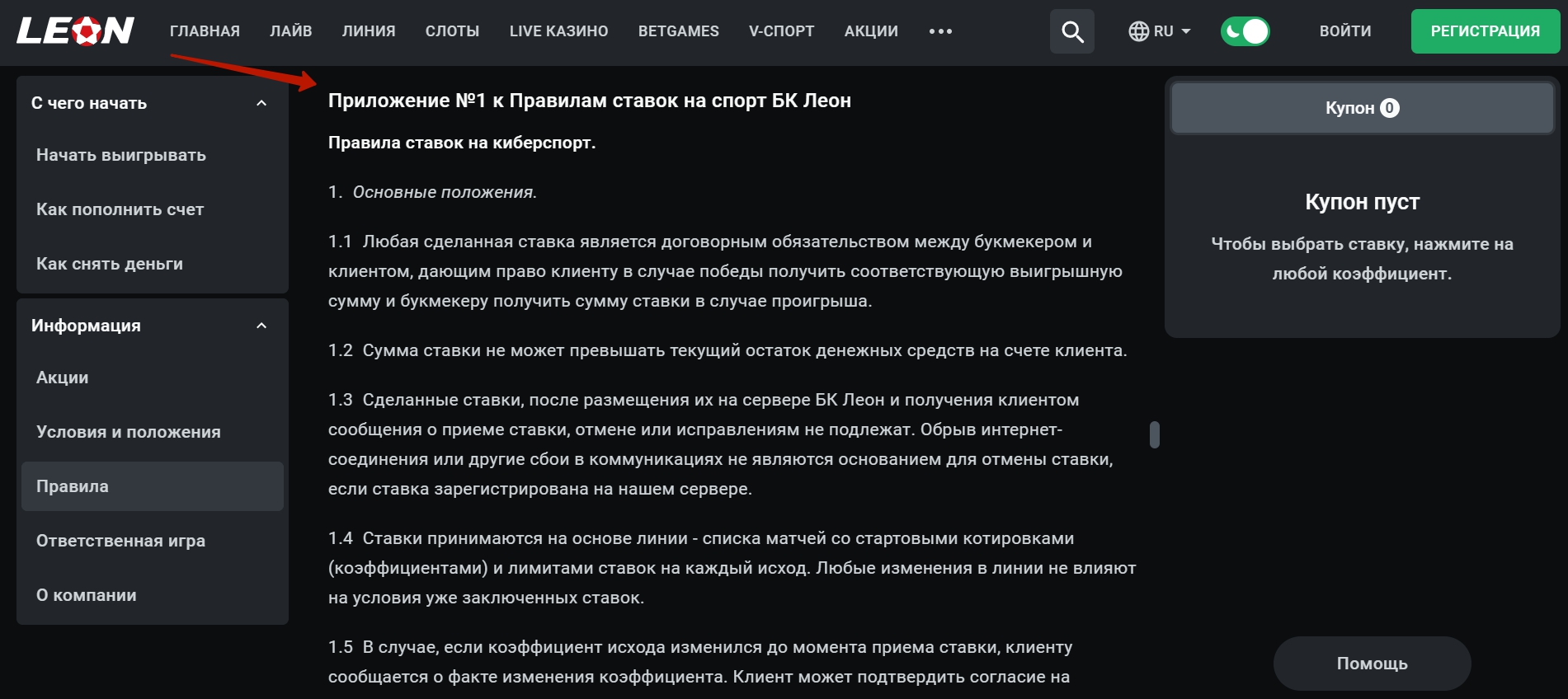Screen dimensions: 1568x699
Task: Open the ЛИНИЯ section
Action: [369, 31]
